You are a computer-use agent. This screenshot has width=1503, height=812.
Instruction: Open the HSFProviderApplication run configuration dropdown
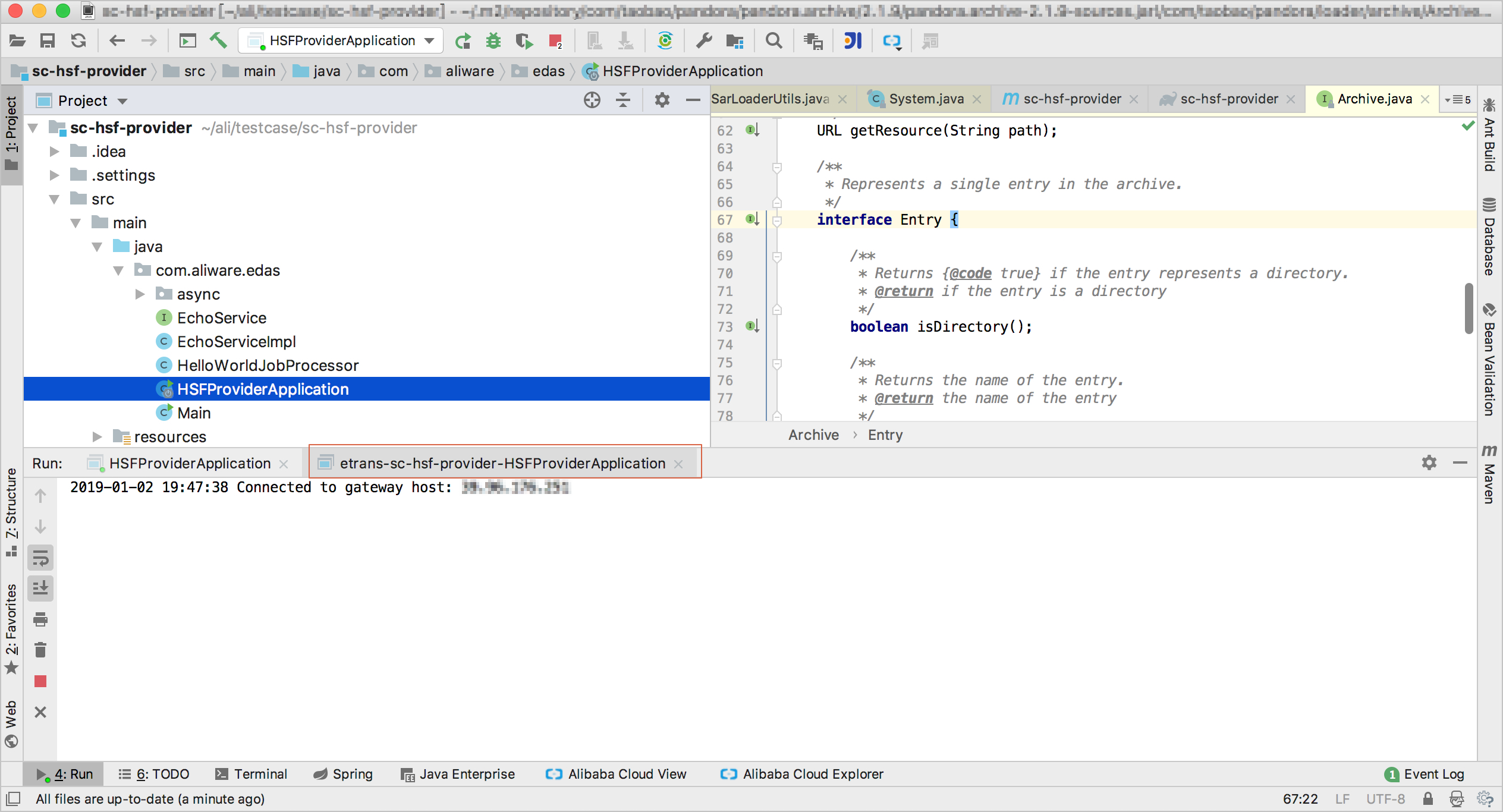(x=341, y=41)
